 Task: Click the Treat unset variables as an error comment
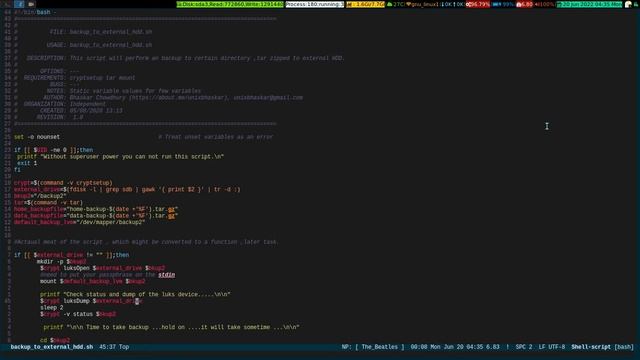click(x=216, y=137)
